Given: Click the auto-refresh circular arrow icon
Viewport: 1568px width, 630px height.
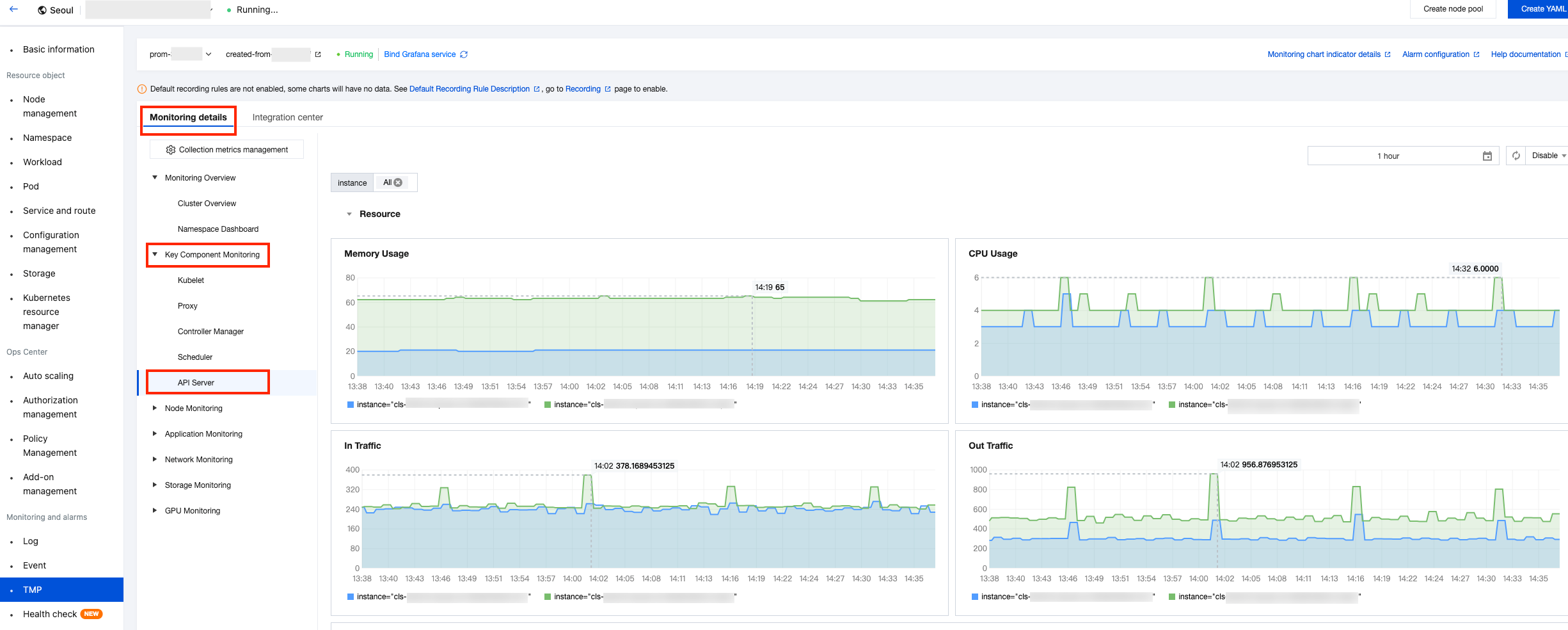Looking at the screenshot, I should tap(1516, 156).
